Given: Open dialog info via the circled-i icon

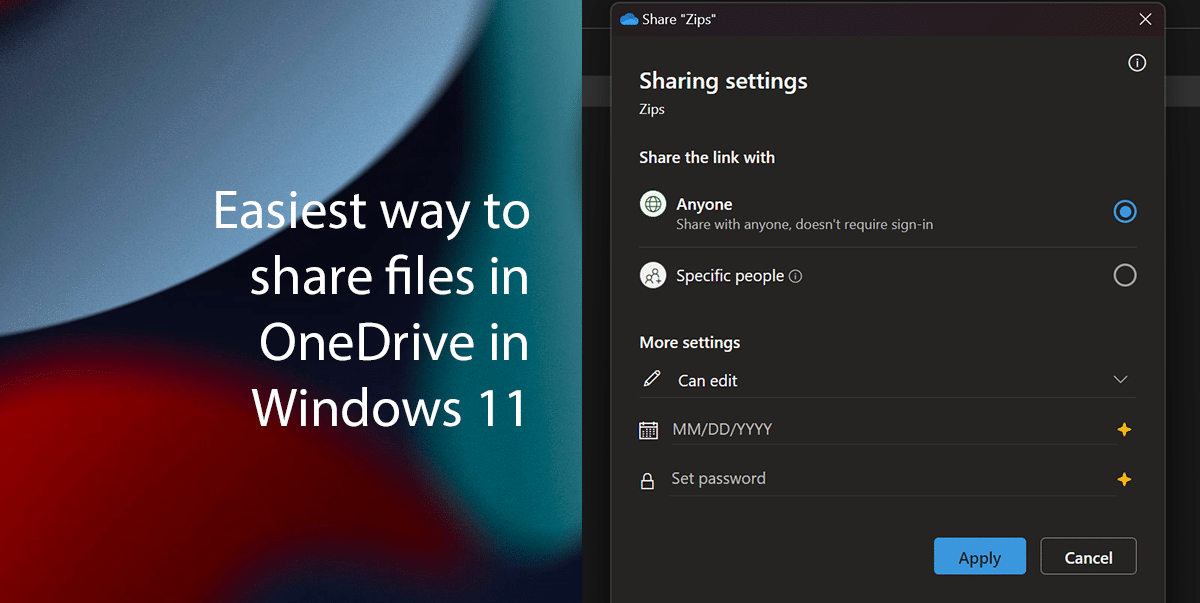Looking at the screenshot, I should click(1136, 62).
